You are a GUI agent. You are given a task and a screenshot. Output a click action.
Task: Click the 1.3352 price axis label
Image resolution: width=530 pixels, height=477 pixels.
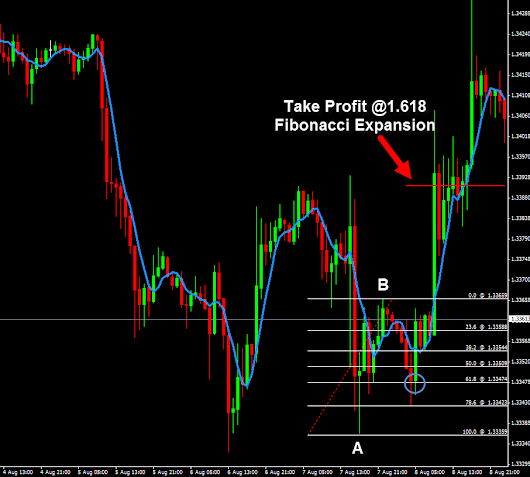coord(520,361)
